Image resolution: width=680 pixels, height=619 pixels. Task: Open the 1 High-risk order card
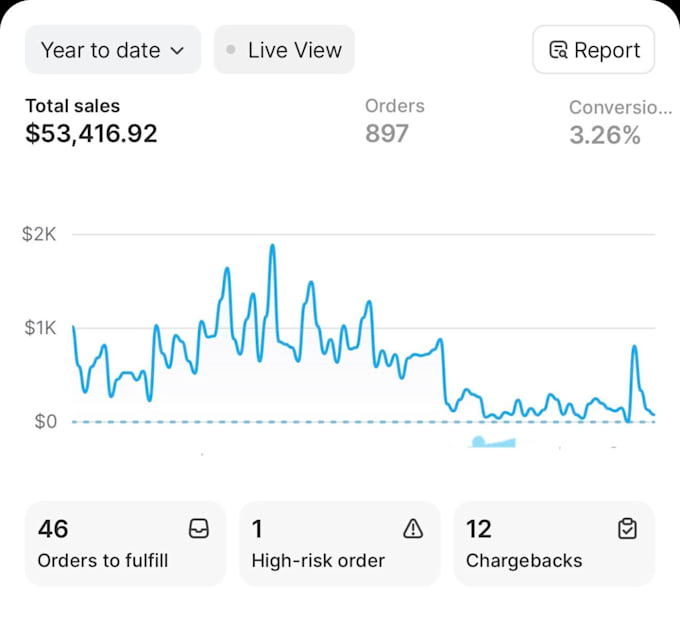tap(340, 544)
